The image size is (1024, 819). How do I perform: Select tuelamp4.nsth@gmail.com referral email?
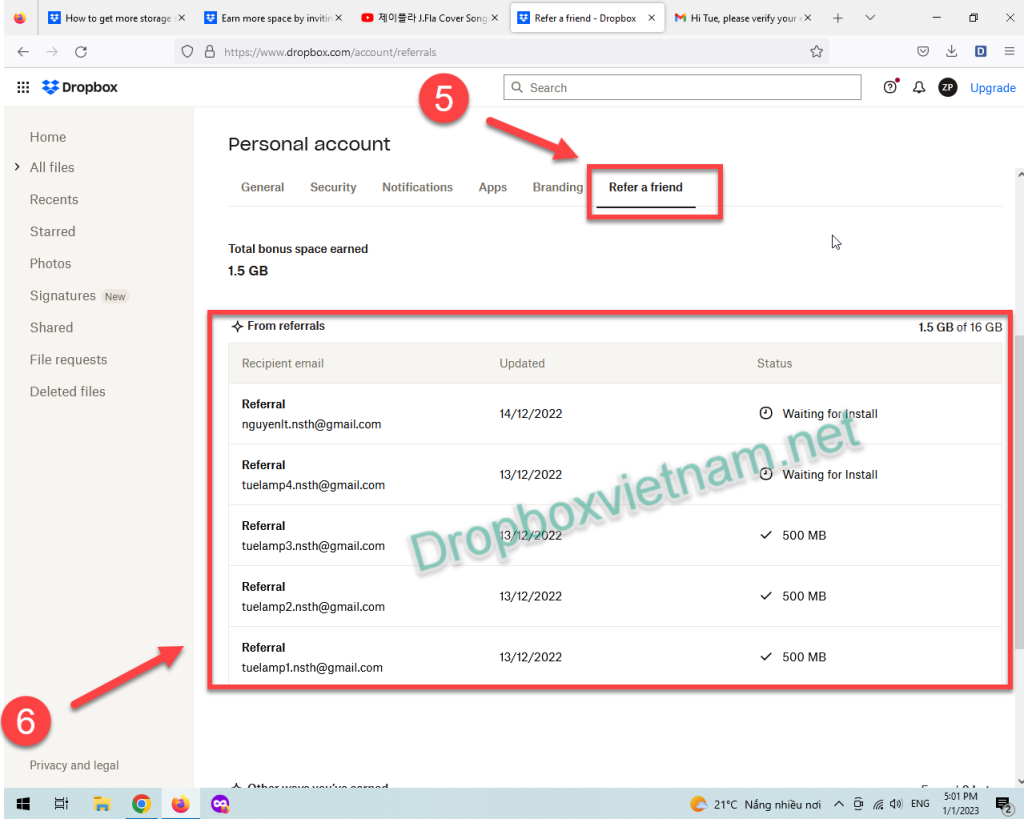point(313,485)
